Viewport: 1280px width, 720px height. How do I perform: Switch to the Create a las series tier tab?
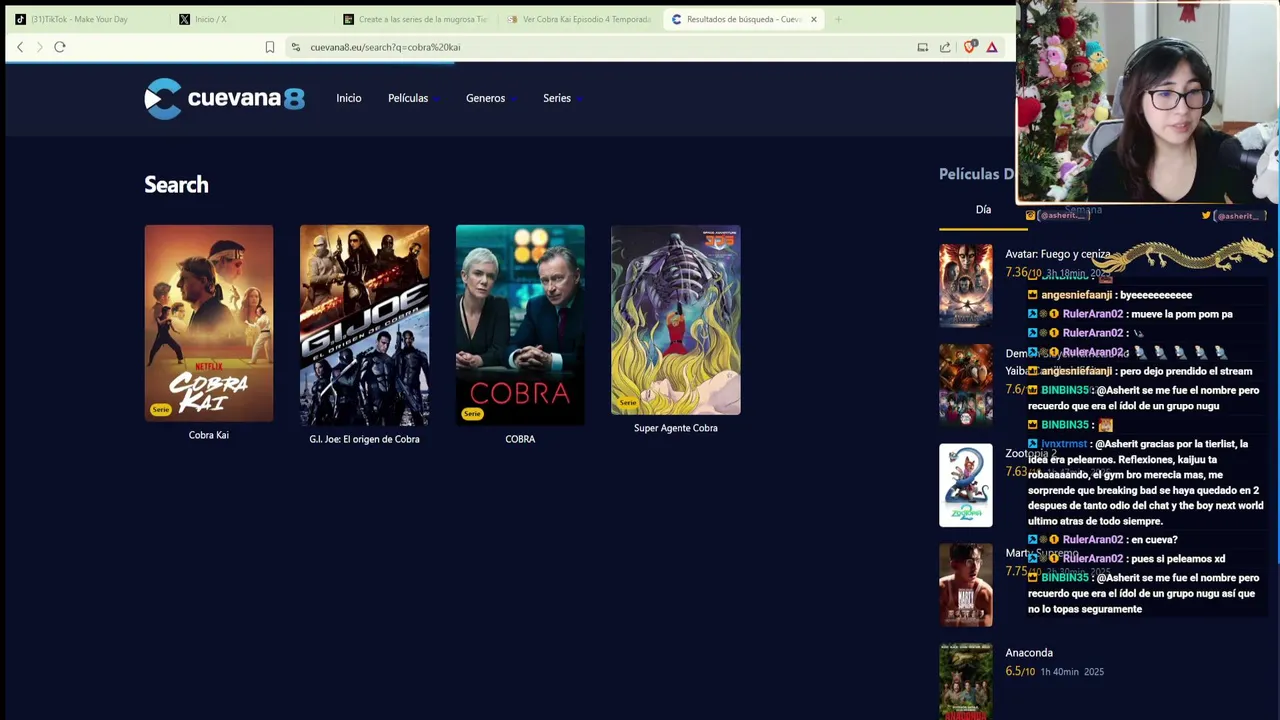pyautogui.click(x=415, y=19)
